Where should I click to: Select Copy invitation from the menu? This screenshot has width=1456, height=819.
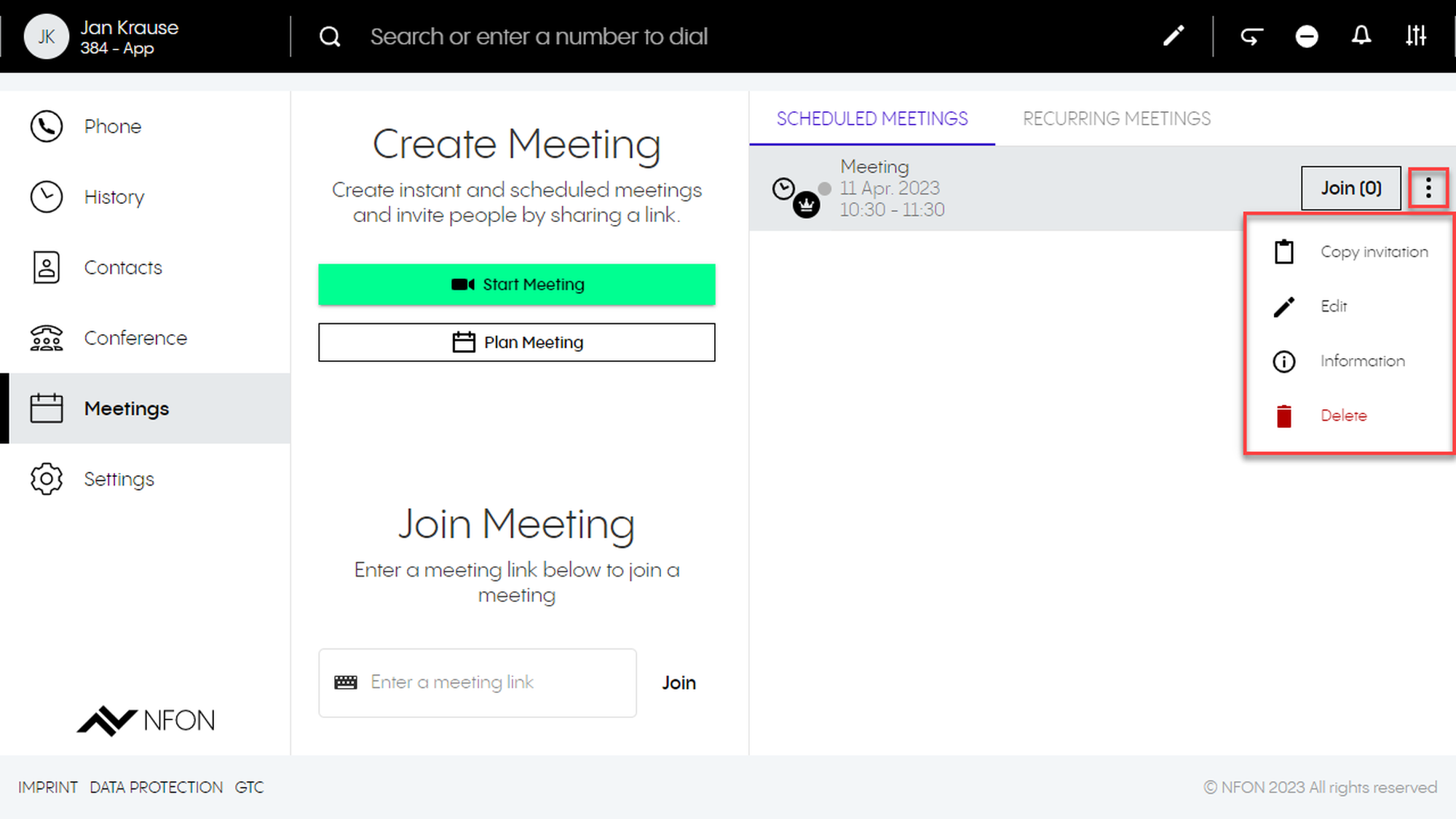point(1373,252)
